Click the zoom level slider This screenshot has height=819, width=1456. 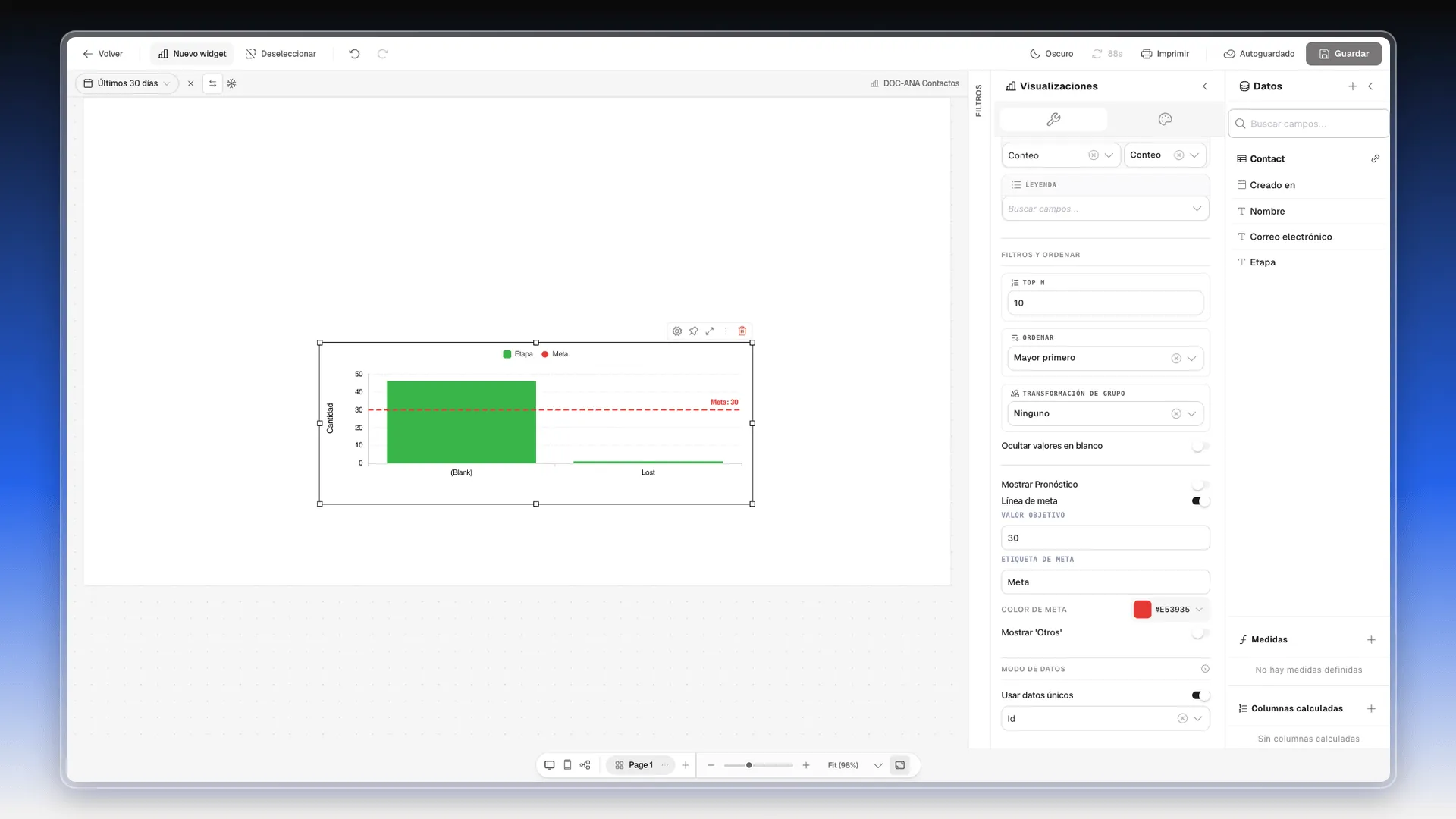coord(758,765)
